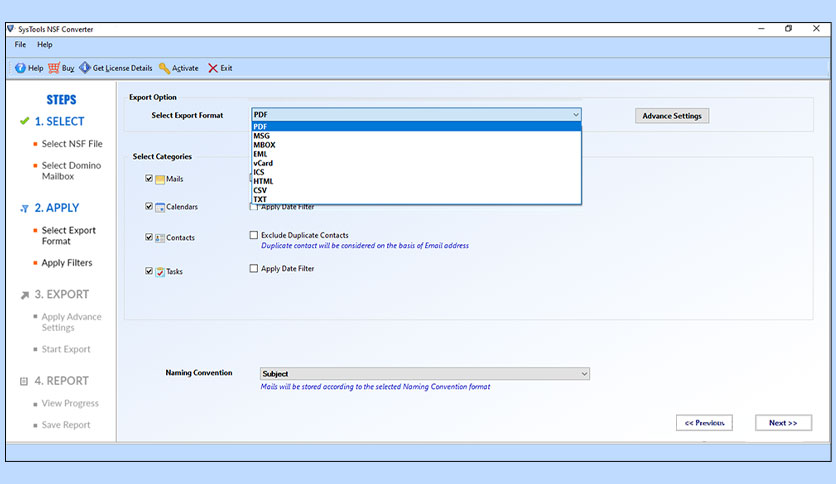
Task: Click Save Report step
Action: point(66,425)
